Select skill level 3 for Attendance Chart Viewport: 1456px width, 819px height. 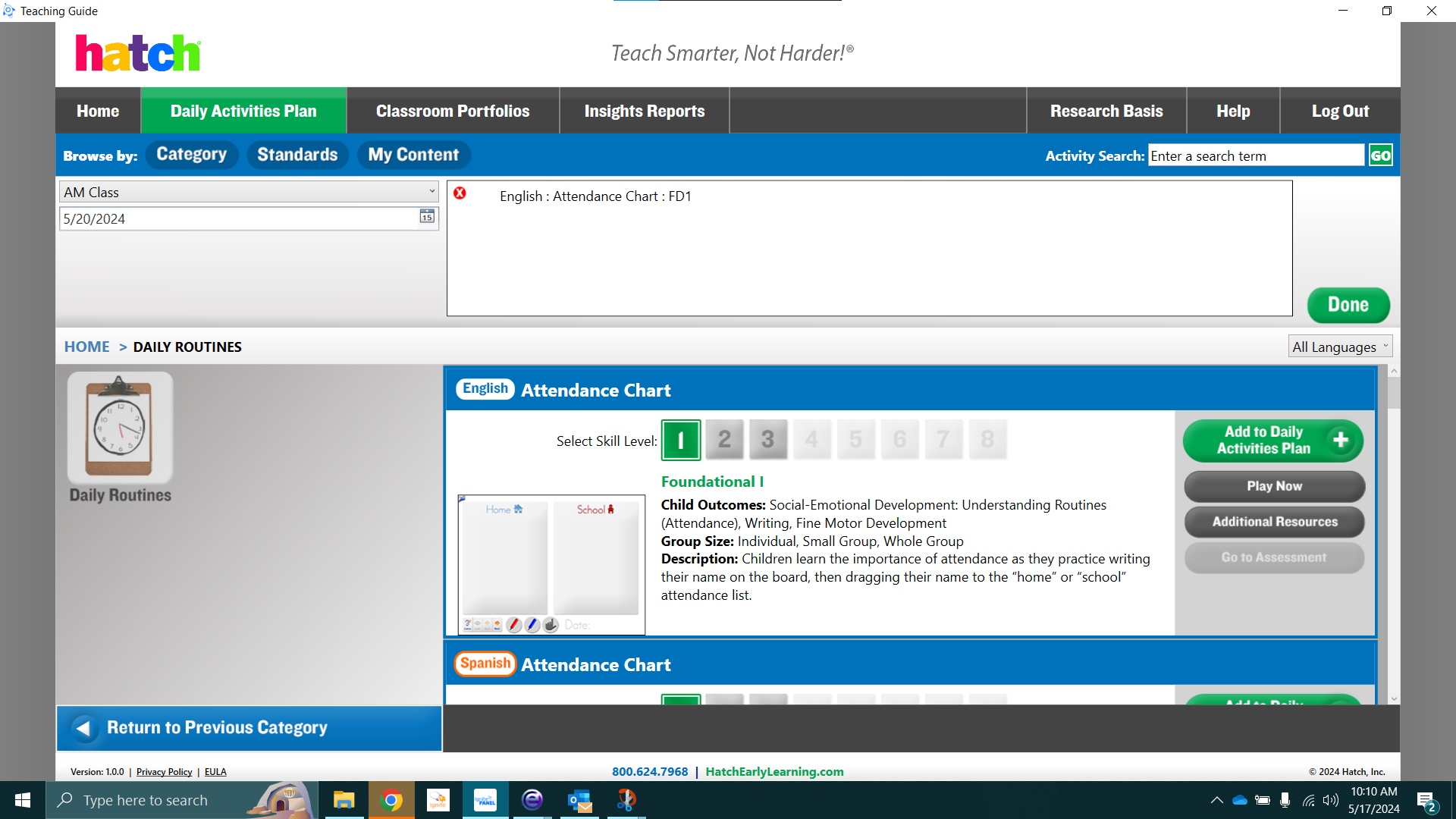coord(768,440)
